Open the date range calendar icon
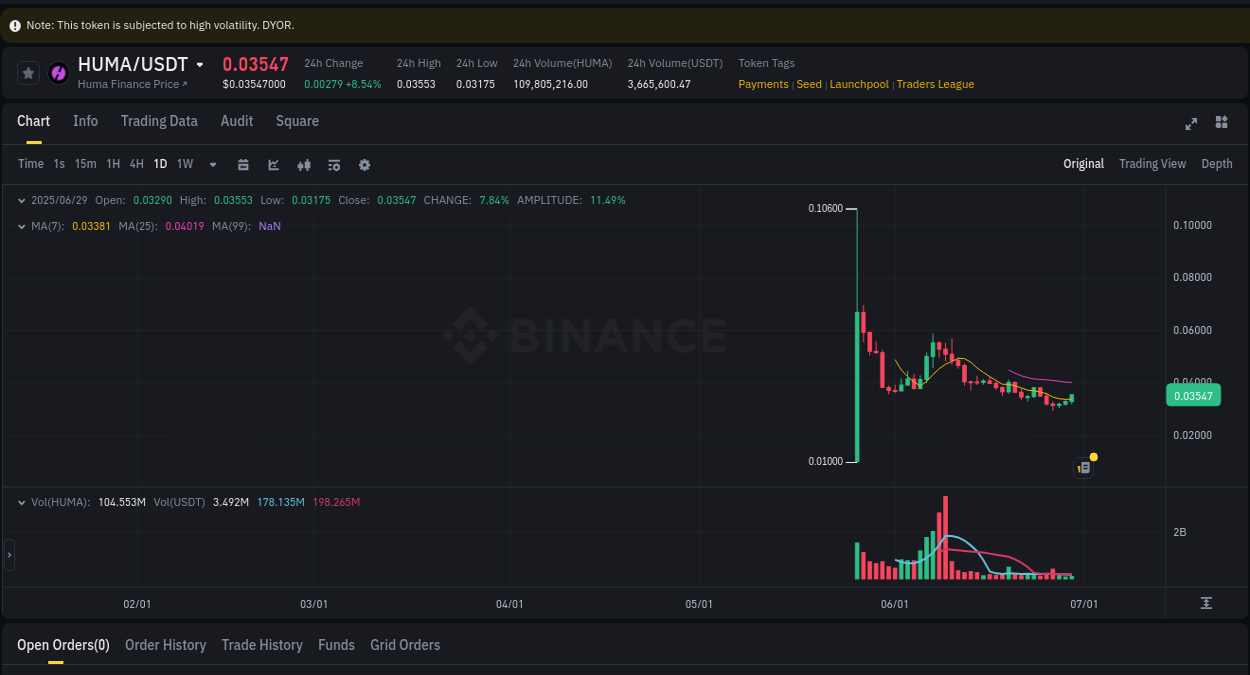This screenshot has height=675, width=1250. click(x=243, y=164)
